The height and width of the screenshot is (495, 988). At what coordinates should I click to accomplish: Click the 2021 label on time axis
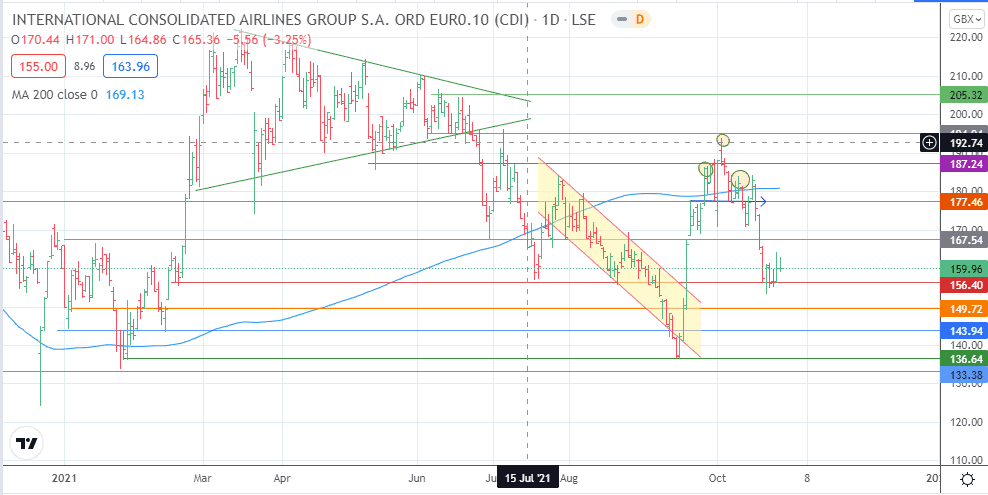click(64, 478)
